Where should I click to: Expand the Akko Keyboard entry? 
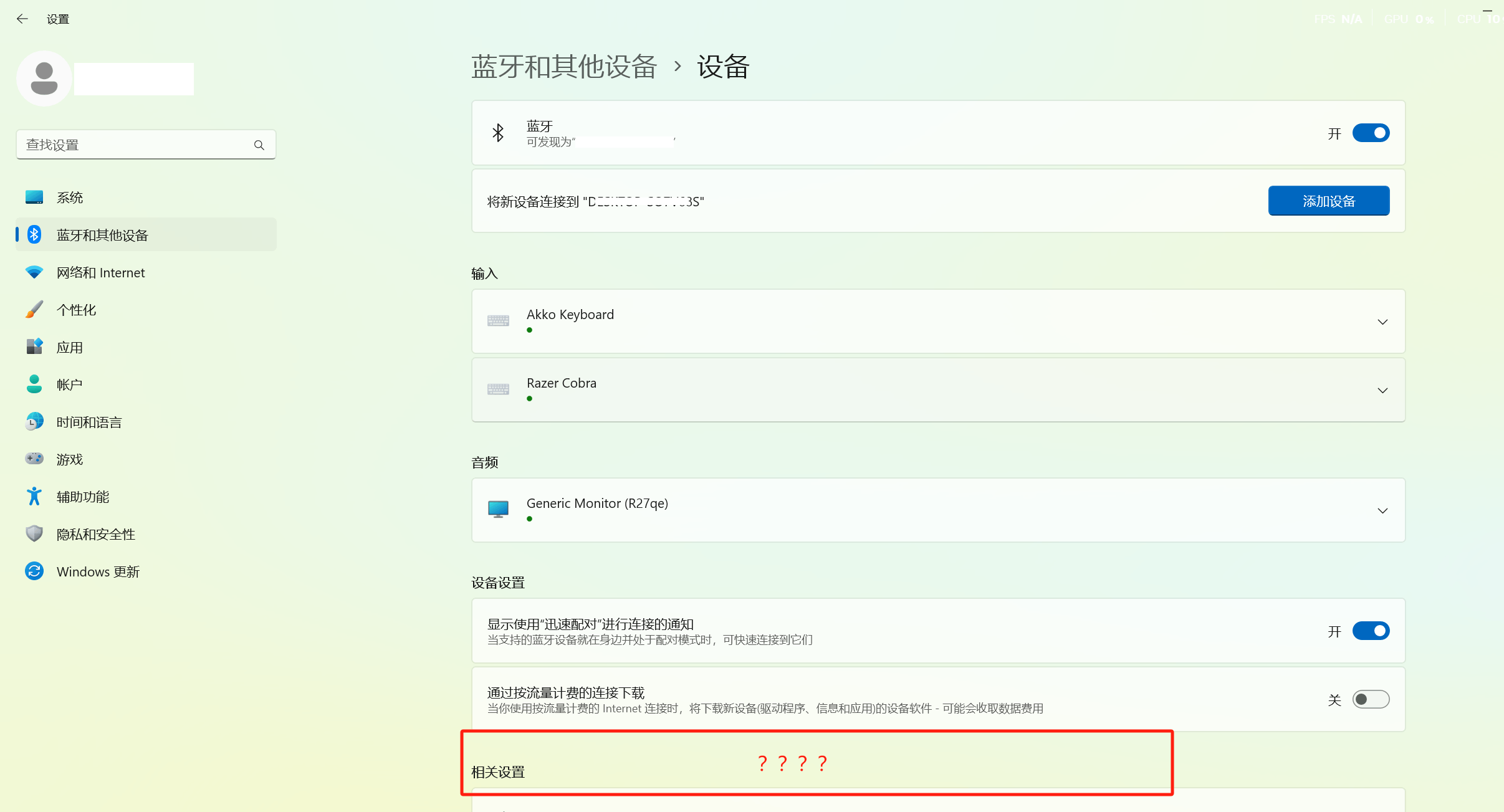coord(1382,322)
